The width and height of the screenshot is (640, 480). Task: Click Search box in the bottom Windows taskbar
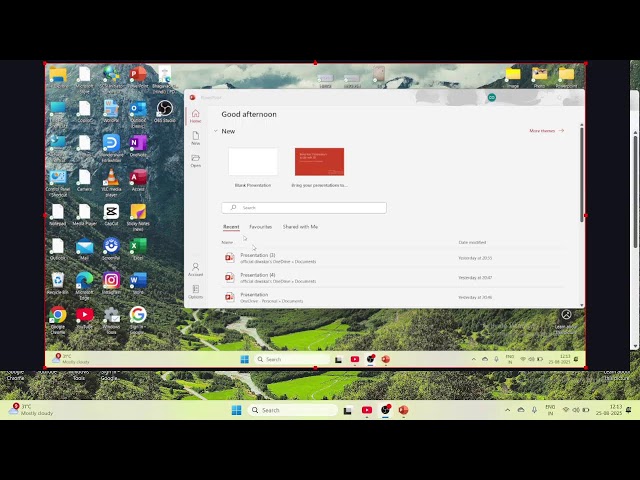[293, 410]
